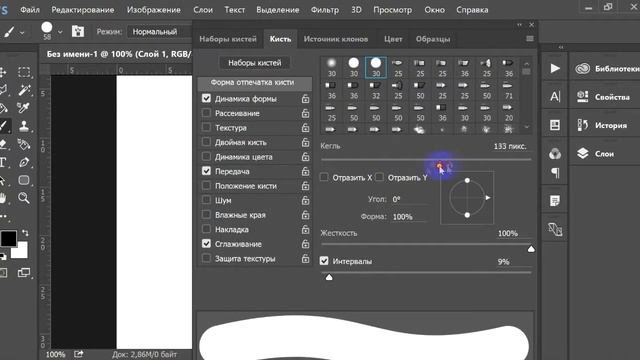Toggle lock for Texture setting
The height and width of the screenshot is (360, 640).
coord(305,128)
